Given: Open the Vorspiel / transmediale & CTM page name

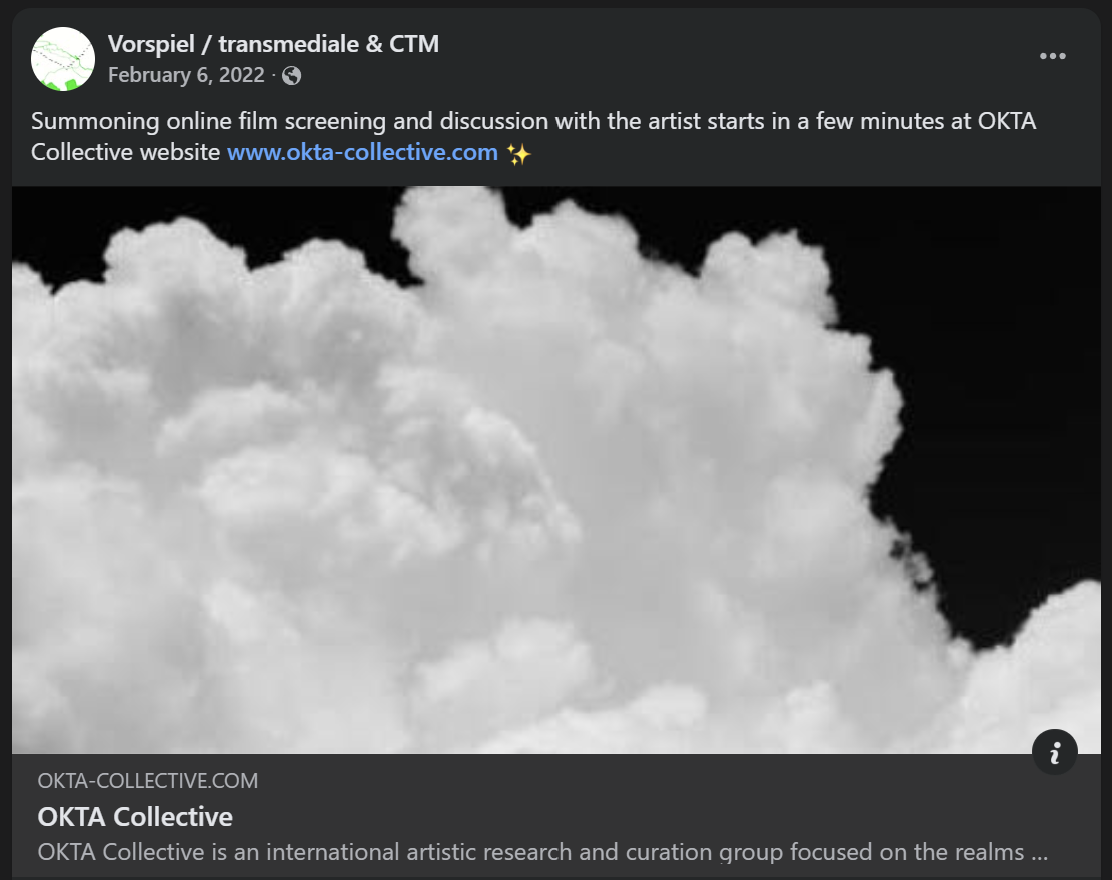Looking at the screenshot, I should pyautogui.click(x=273, y=44).
